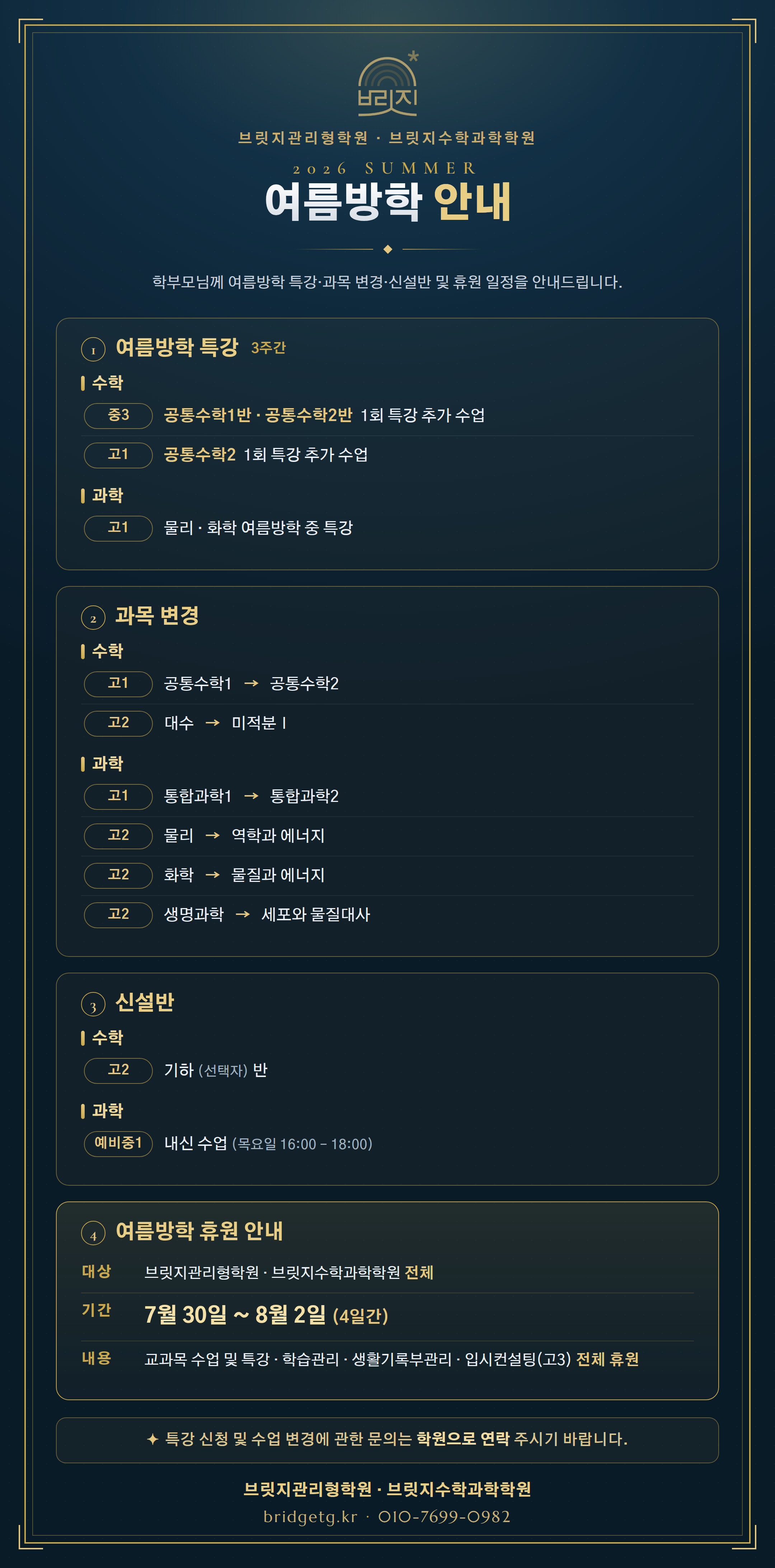This screenshot has height=1568, width=775.
Task: Select the 고2 badge beside 기하 (선택자) 반
Action: 118,1071
